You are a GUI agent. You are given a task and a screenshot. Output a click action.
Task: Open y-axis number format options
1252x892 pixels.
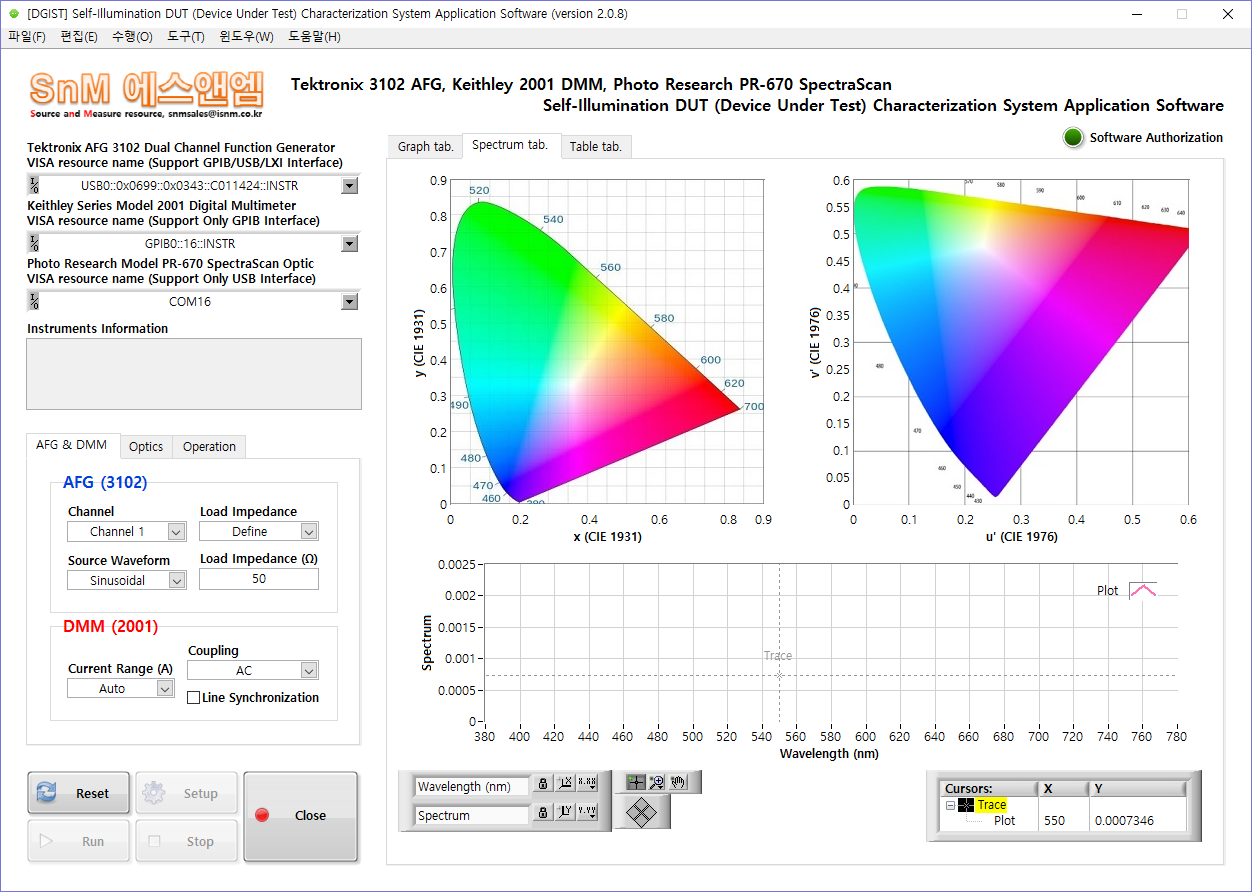tap(587, 813)
